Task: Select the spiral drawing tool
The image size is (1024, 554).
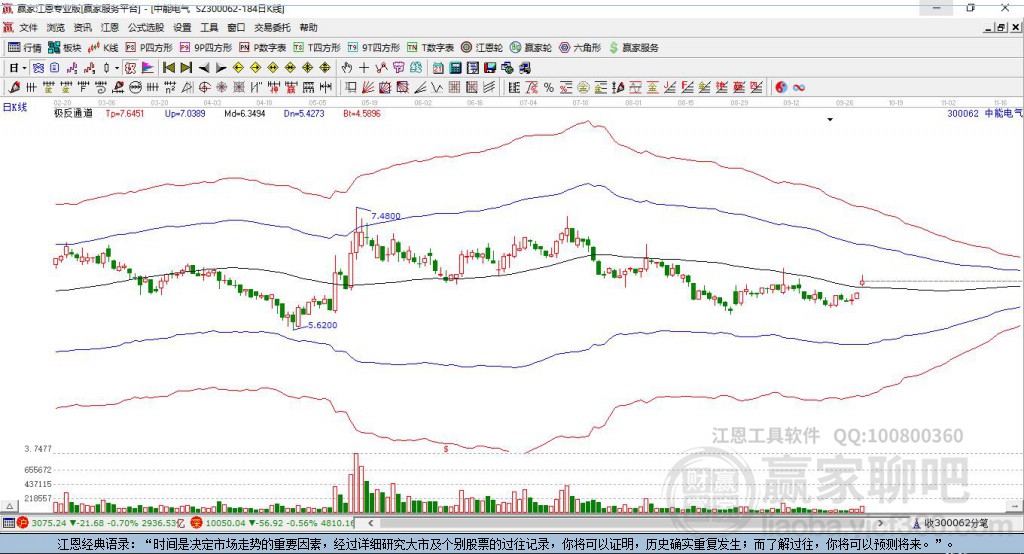Action: tap(101, 88)
